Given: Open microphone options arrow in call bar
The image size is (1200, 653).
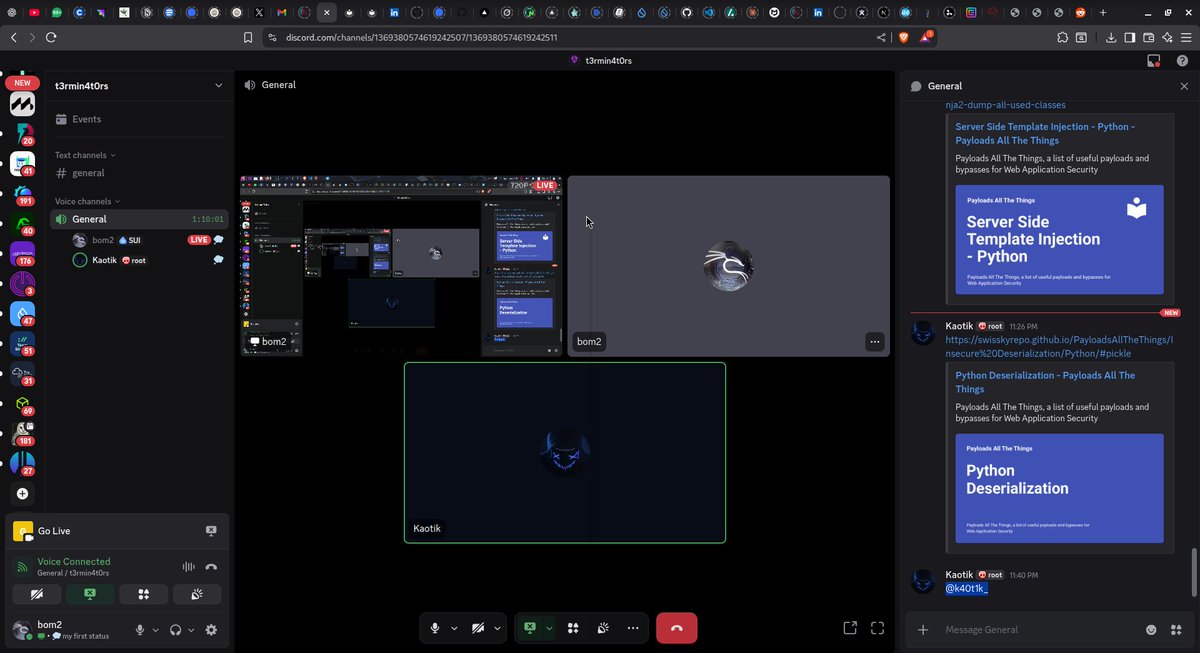Looking at the screenshot, I should point(454,628).
